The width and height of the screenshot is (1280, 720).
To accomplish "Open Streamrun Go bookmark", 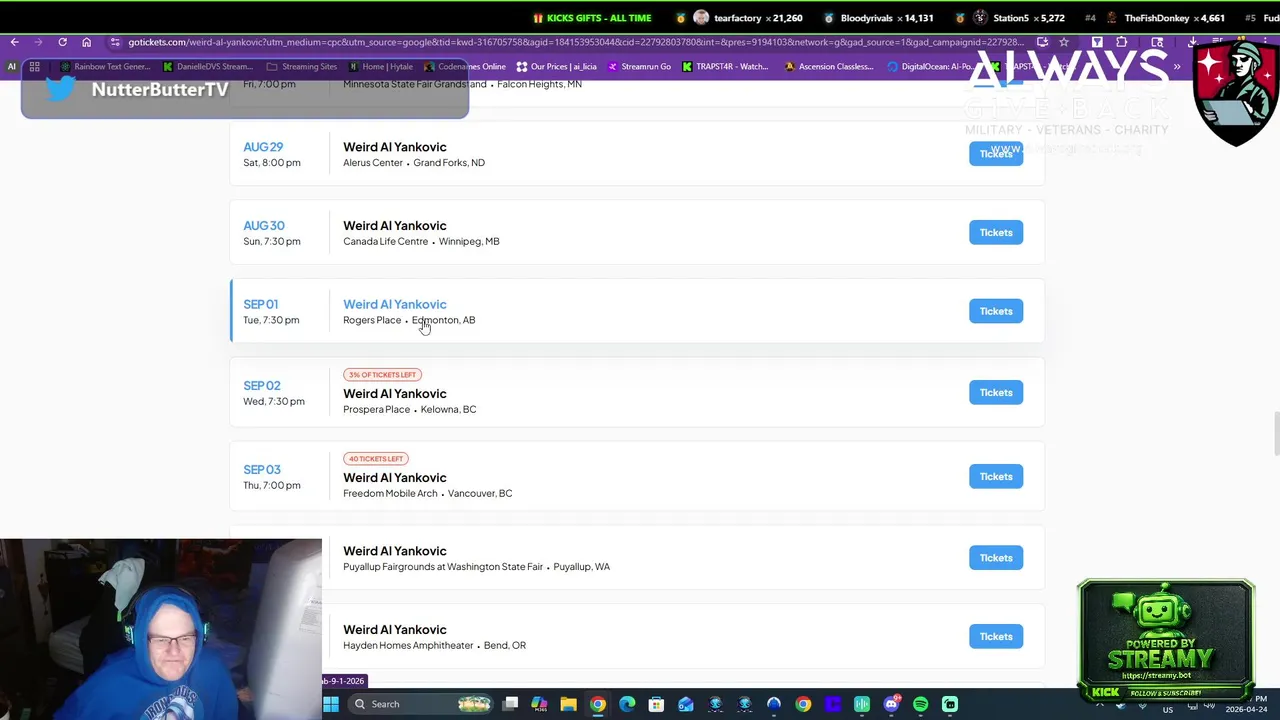I will pyautogui.click(x=639, y=67).
